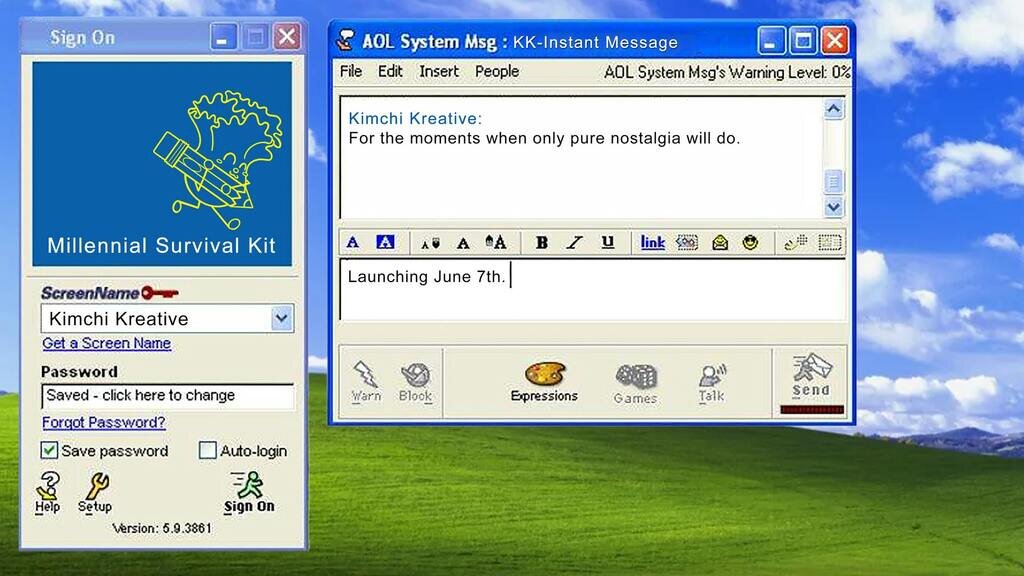Image resolution: width=1024 pixels, height=576 pixels.
Task: Apply italic formatting in message toolbar
Action: (x=574, y=242)
